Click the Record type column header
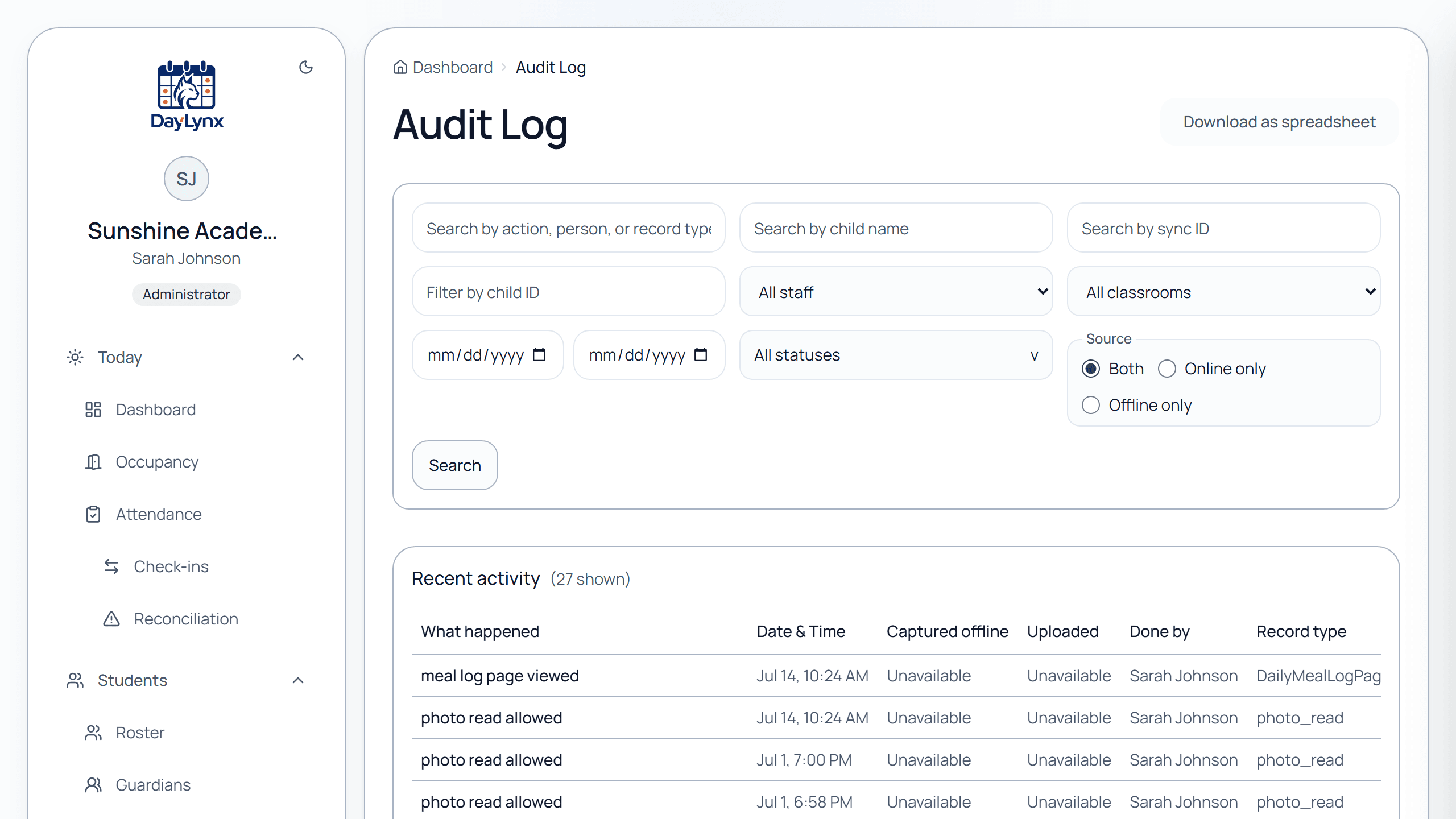 point(1301,631)
